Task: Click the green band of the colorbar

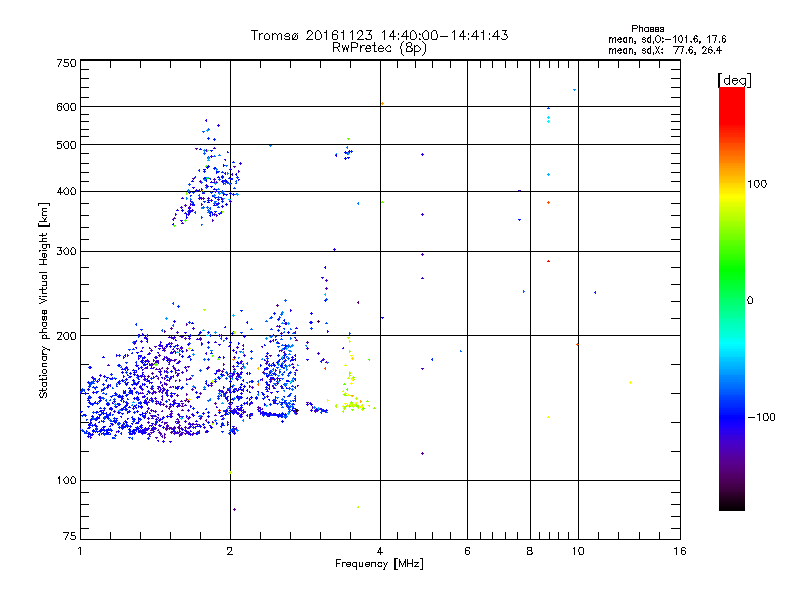Action: (732, 270)
